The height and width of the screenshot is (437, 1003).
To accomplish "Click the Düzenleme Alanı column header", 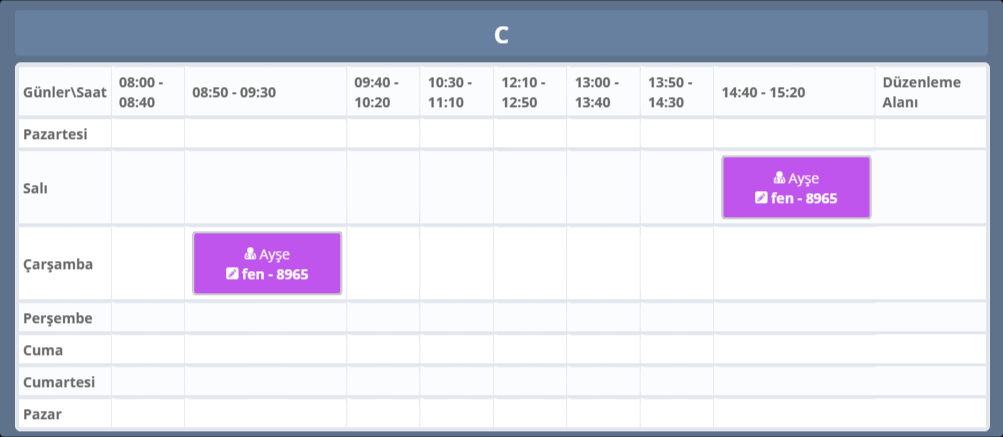I will tap(930, 92).
